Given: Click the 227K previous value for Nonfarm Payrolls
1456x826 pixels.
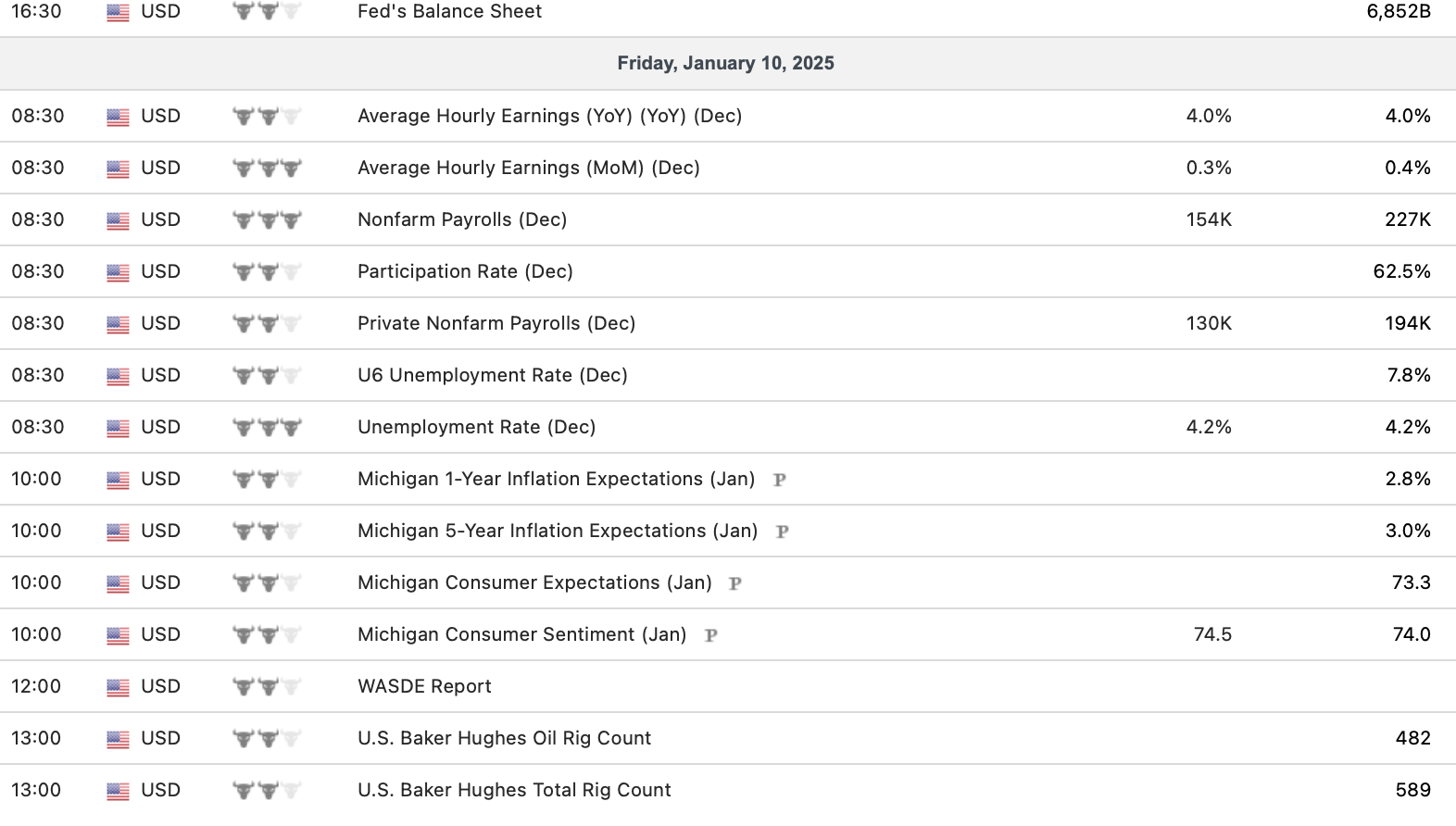Looking at the screenshot, I should click(1407, 219).
